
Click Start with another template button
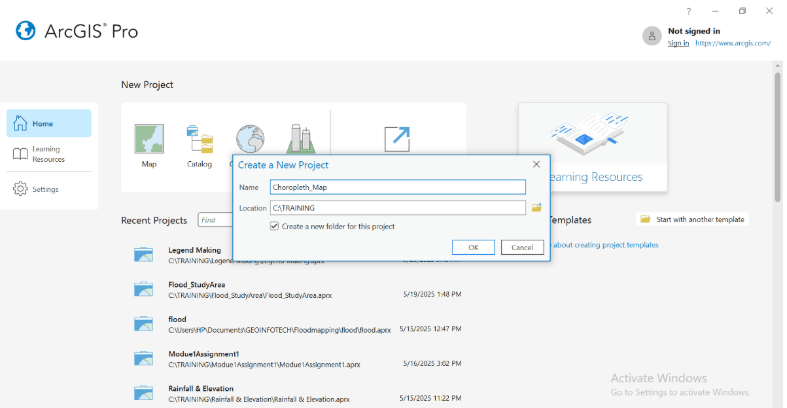pyautogui.click(x=692, y=219)
